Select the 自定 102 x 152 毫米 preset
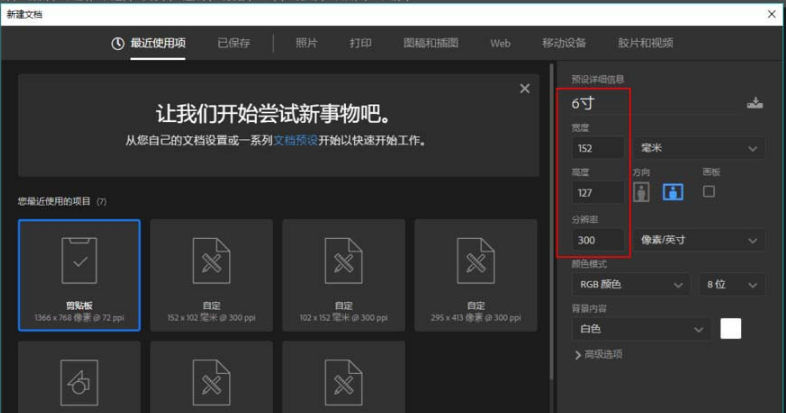 343,275
